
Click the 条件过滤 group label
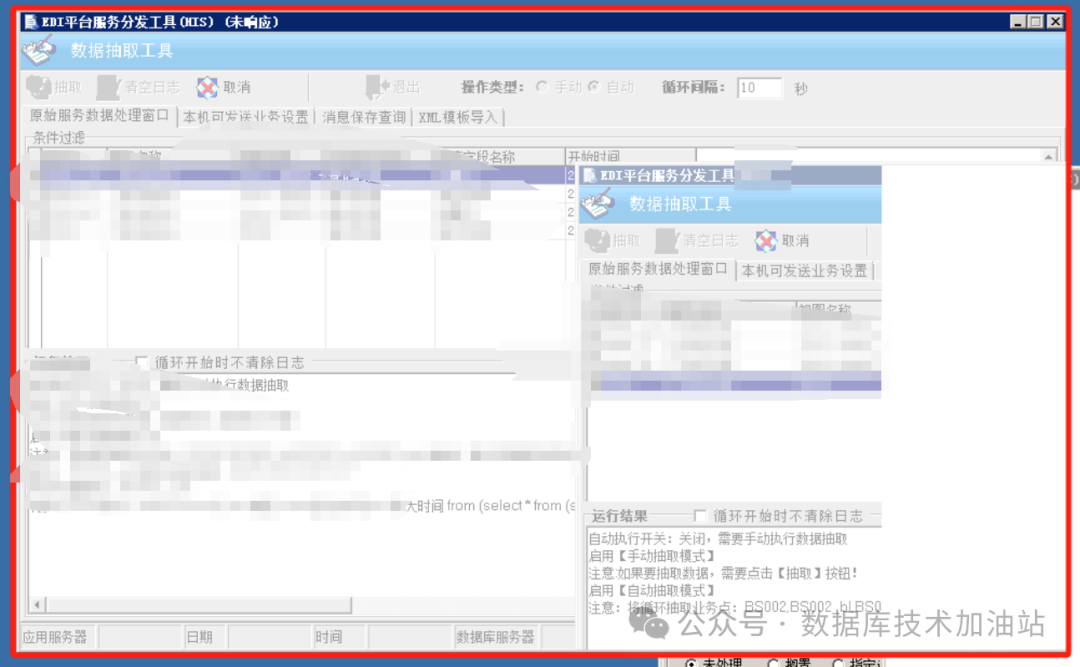pyautogui.click(x=59, y=138)
